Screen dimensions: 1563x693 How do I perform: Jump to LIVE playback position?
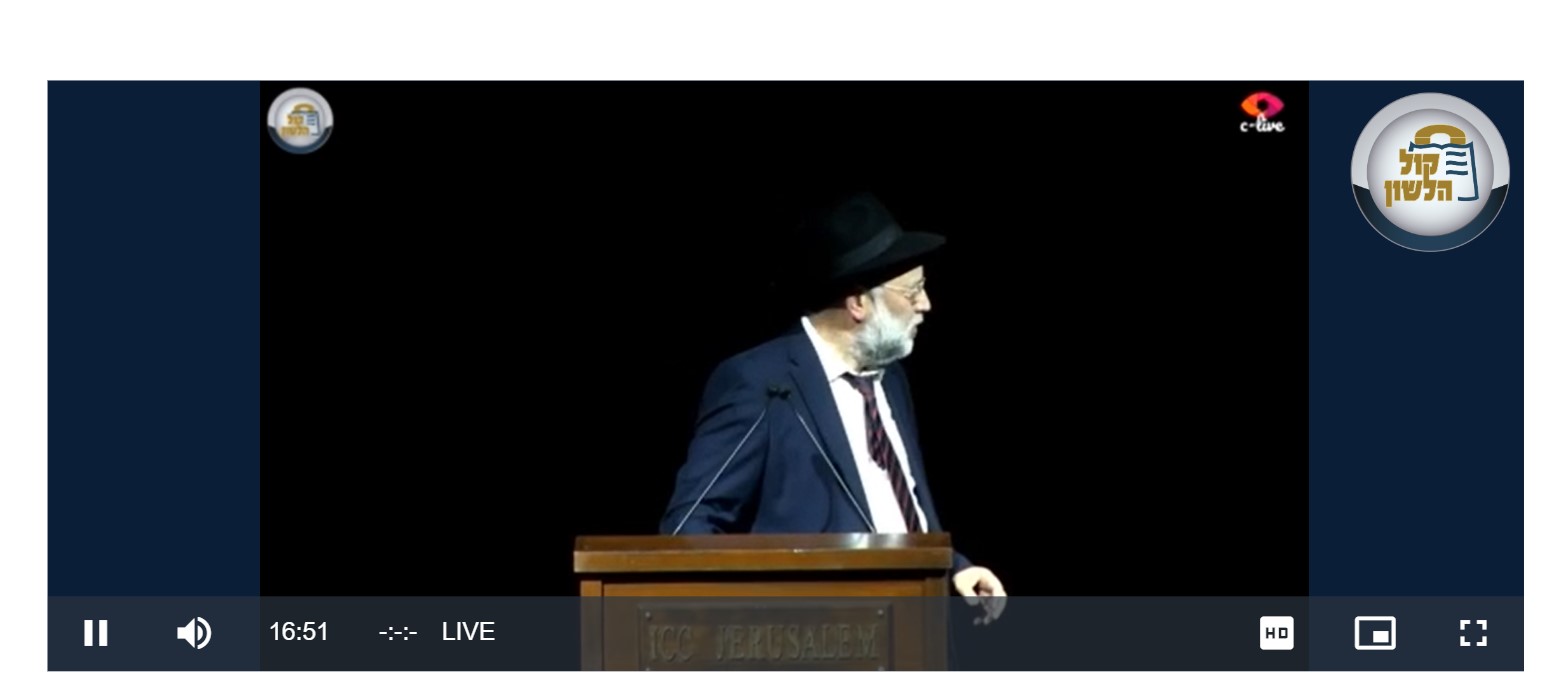tap(468, 632)
